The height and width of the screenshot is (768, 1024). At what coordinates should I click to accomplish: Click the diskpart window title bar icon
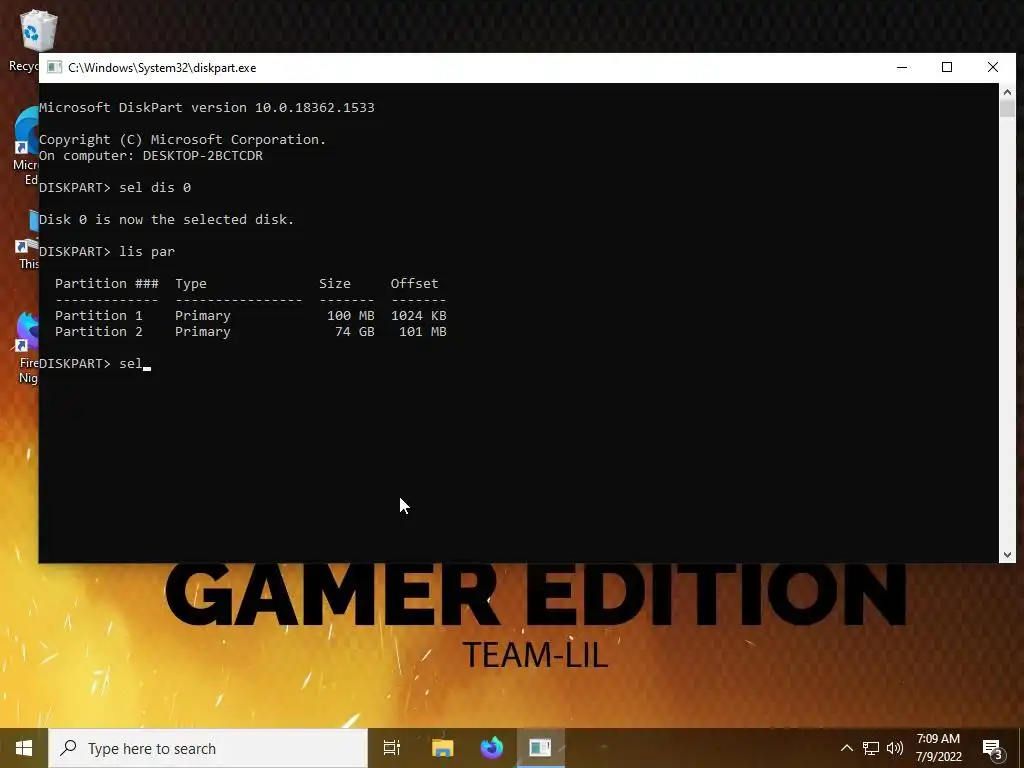55,68
